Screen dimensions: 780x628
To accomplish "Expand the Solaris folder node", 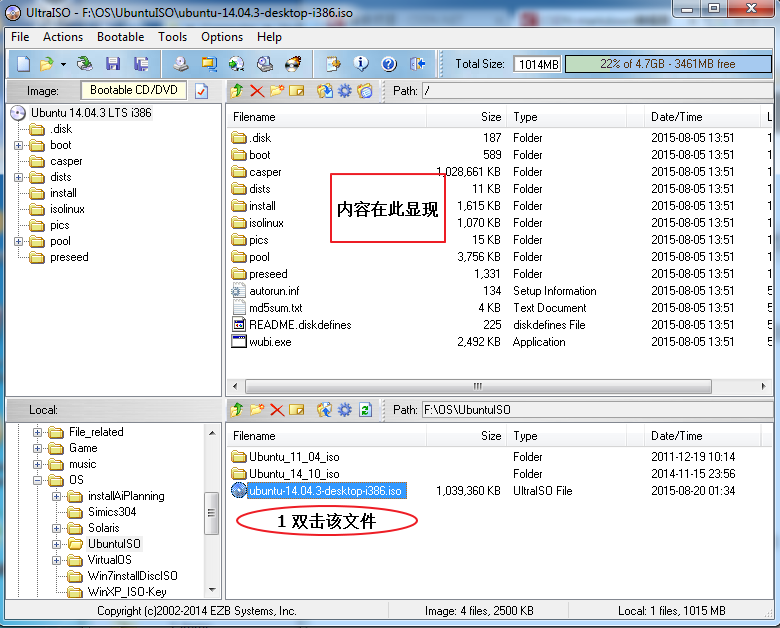I will click(x=56, y=528).
